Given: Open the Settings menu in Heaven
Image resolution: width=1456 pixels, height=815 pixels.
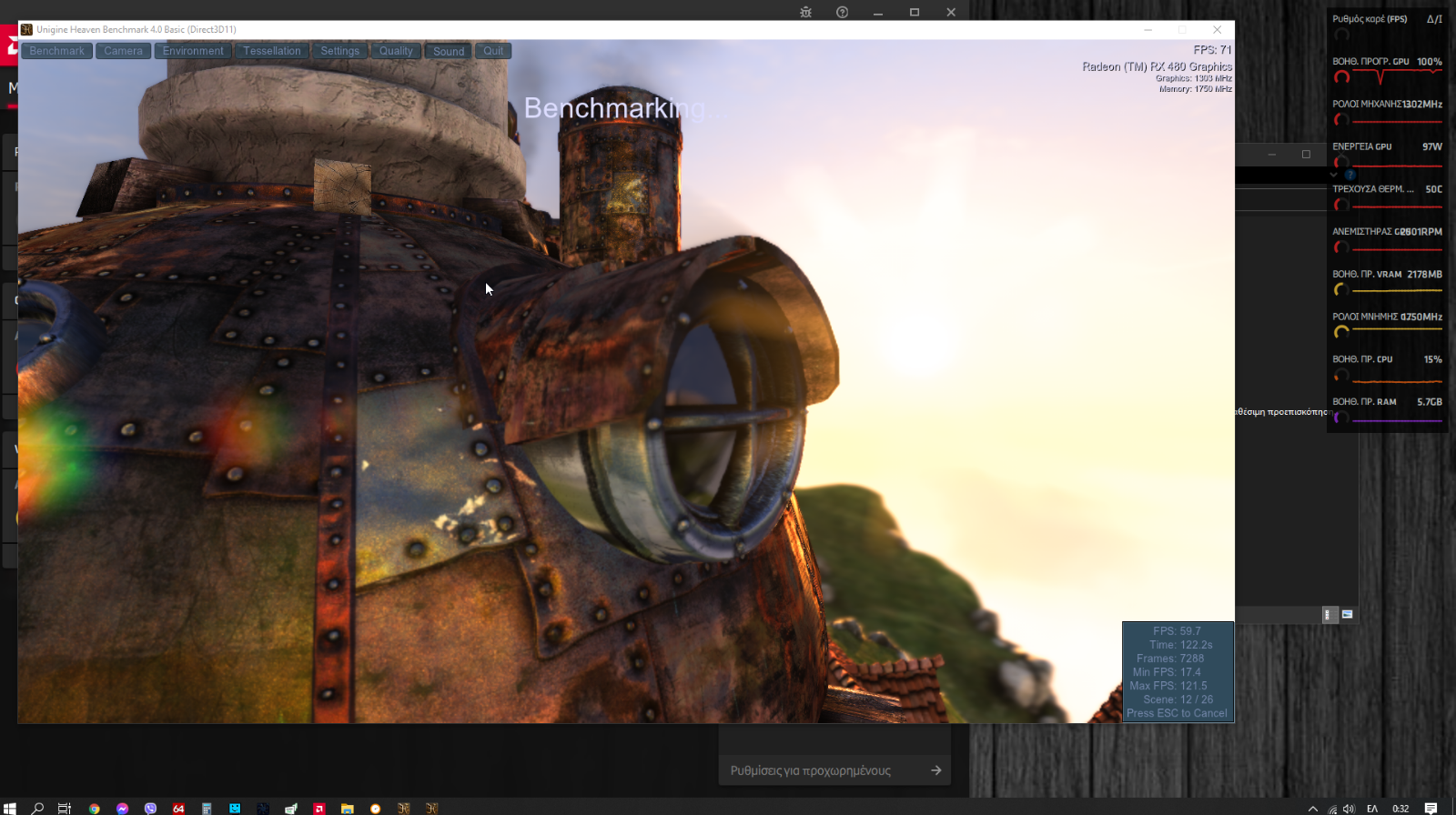Looking at the screenshot, I should pyautogui.click(x=339, y=51).
